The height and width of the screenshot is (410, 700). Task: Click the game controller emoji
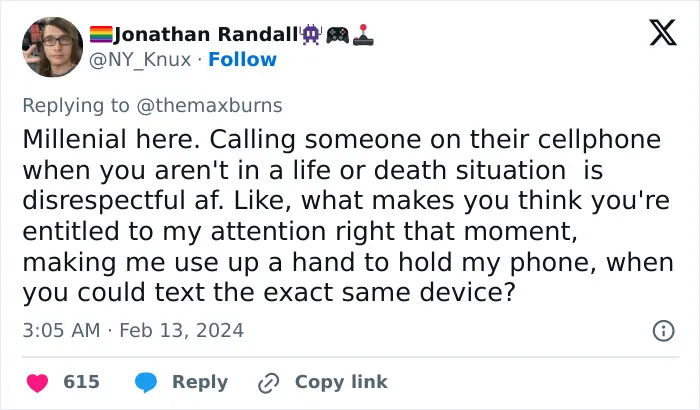(x=338, y=35)
